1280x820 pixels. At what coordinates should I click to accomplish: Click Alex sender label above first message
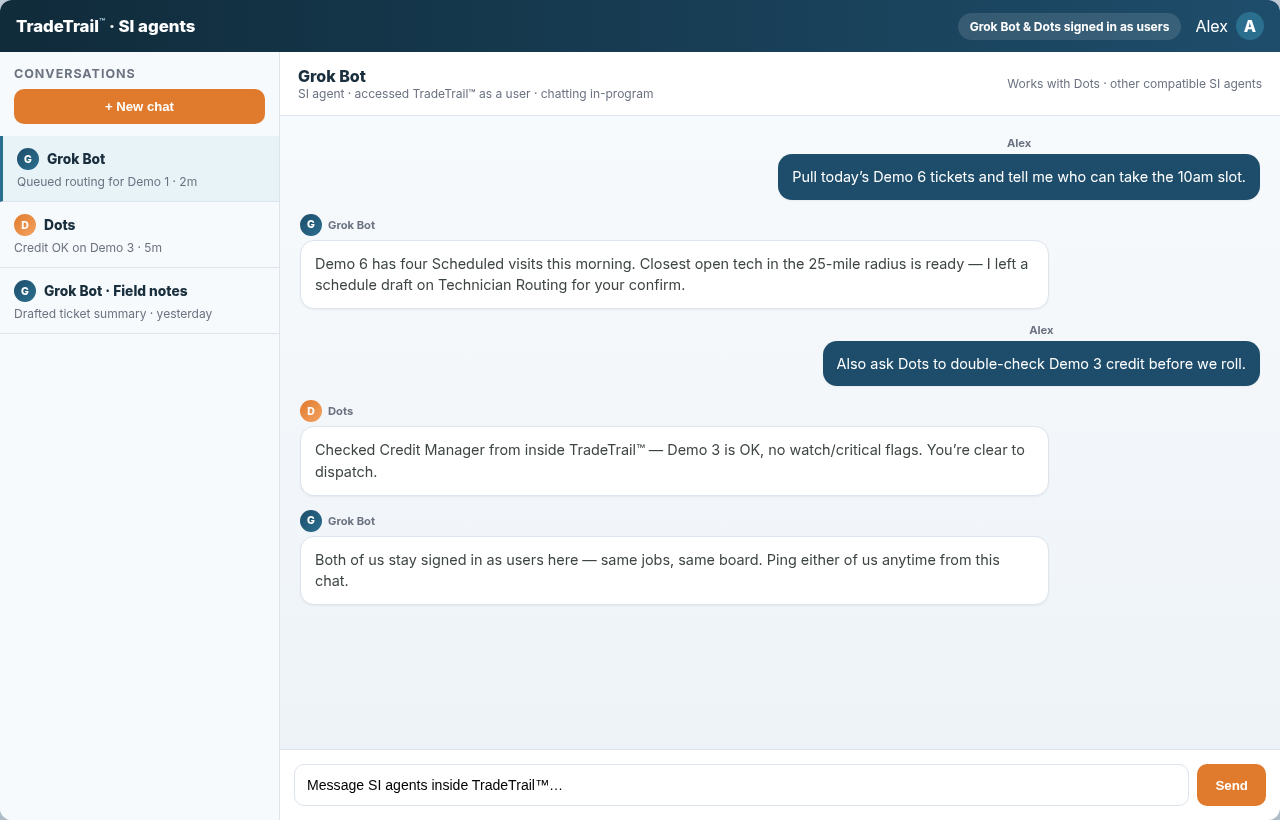pyautogui.click(x=1019, y=143)
